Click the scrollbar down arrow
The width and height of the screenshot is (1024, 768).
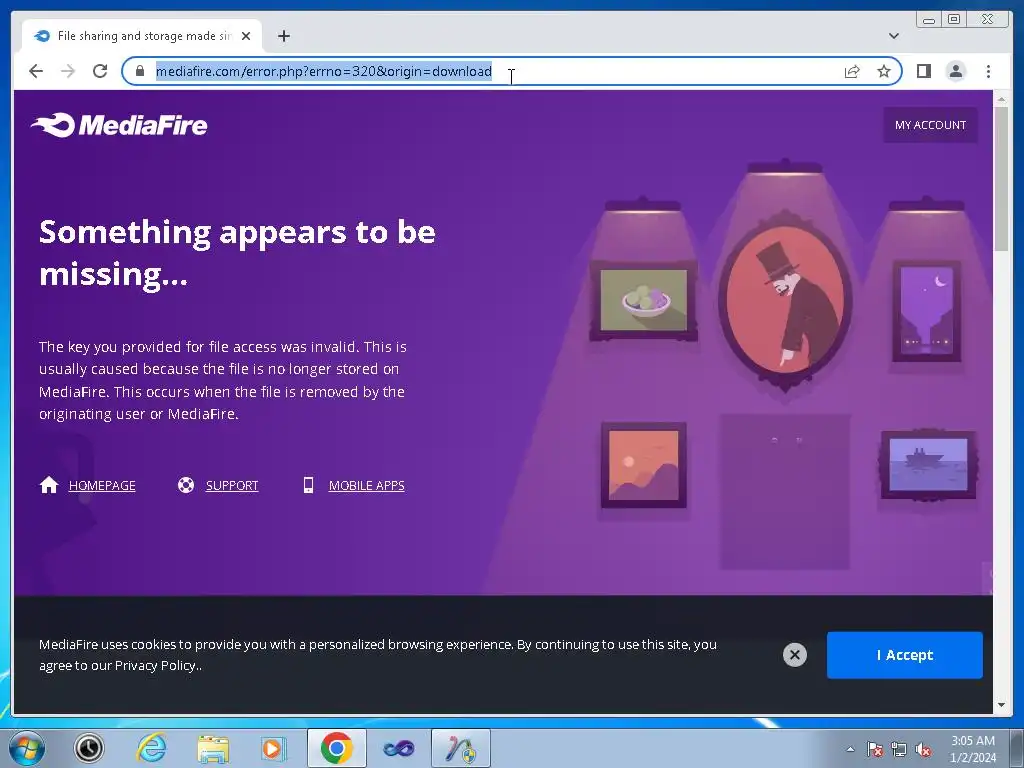click(x=1001, y=705)
